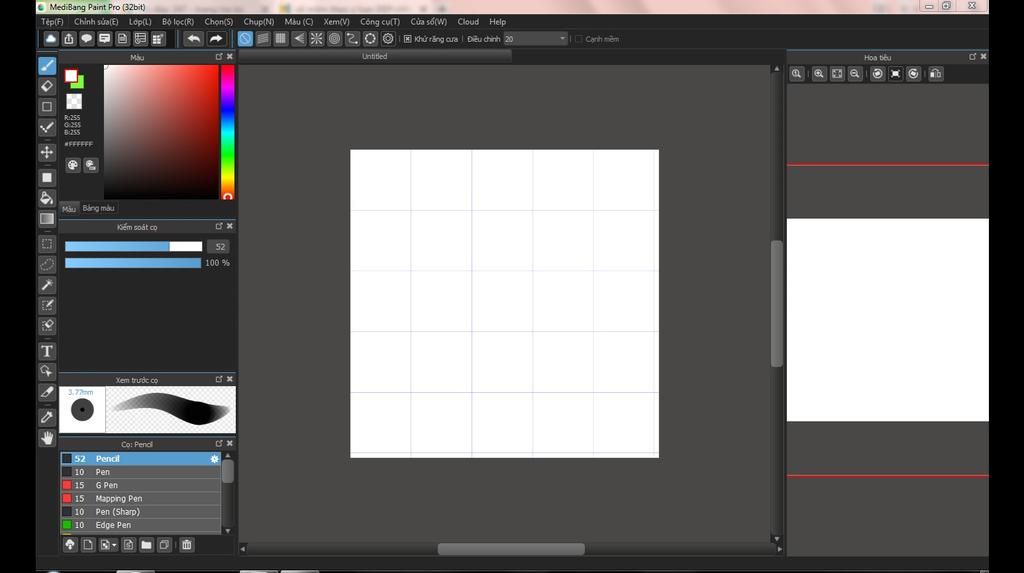Select the Operation tool below Text

tap(47, 372)
